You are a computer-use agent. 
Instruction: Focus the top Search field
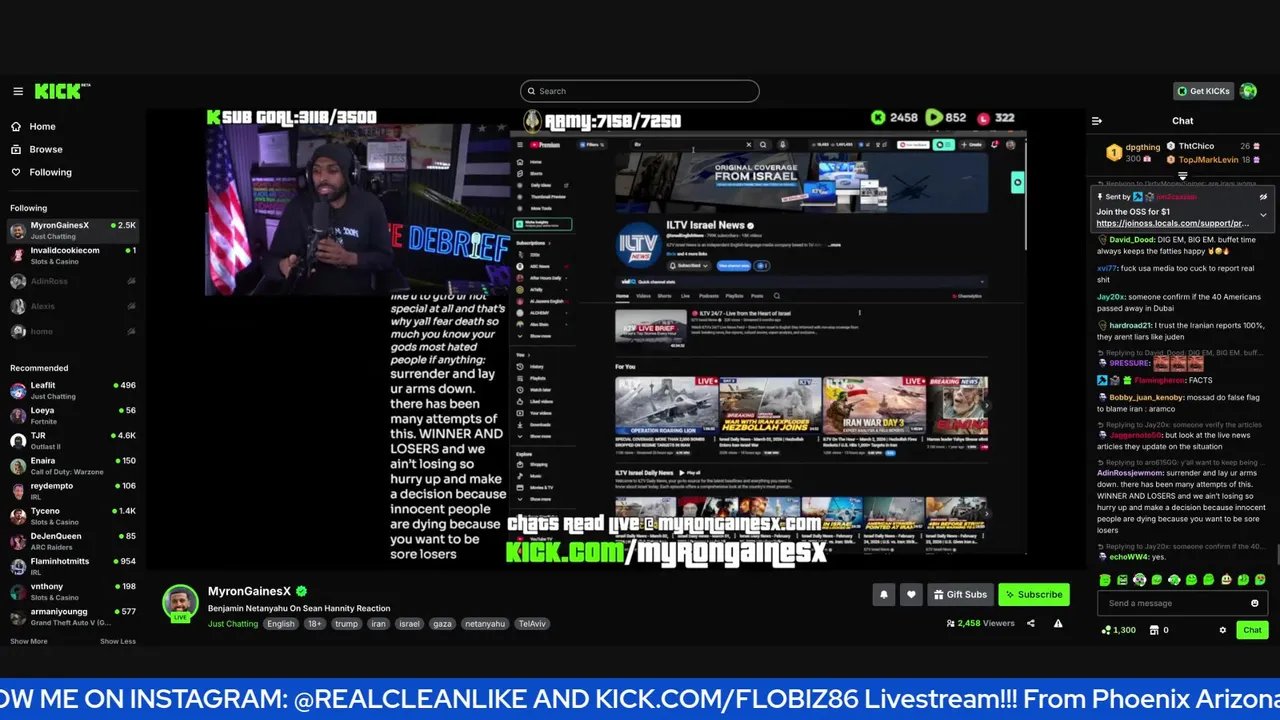[x=640, y=91]
